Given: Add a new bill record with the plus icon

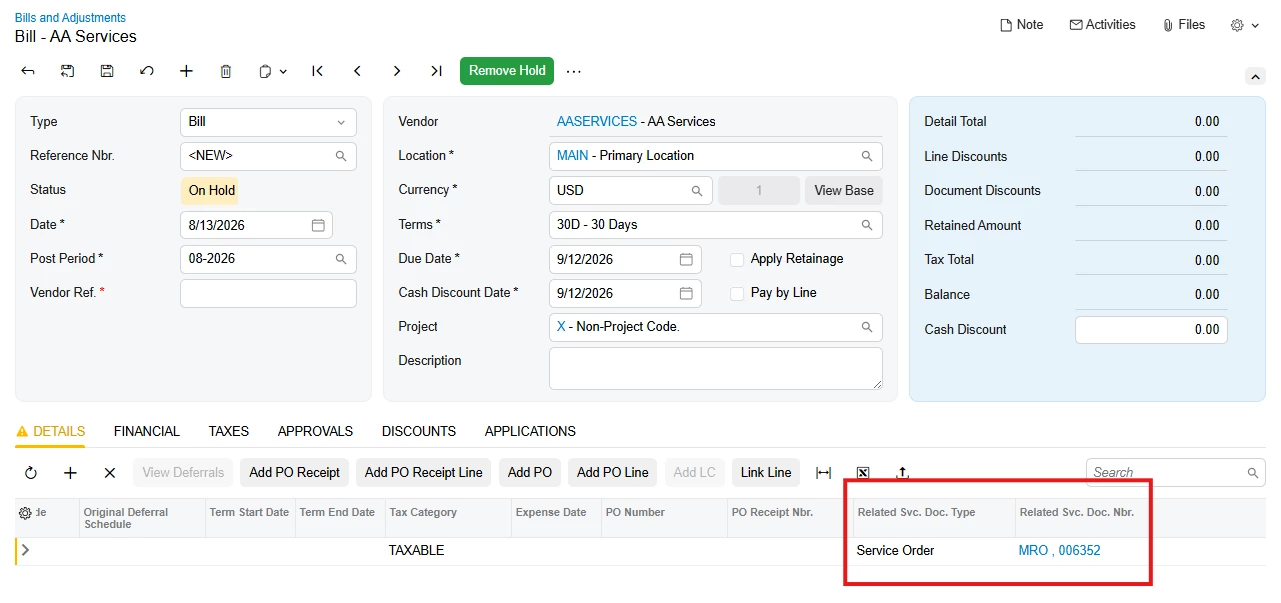Looking at the screenshot, I should click(186, 71).
